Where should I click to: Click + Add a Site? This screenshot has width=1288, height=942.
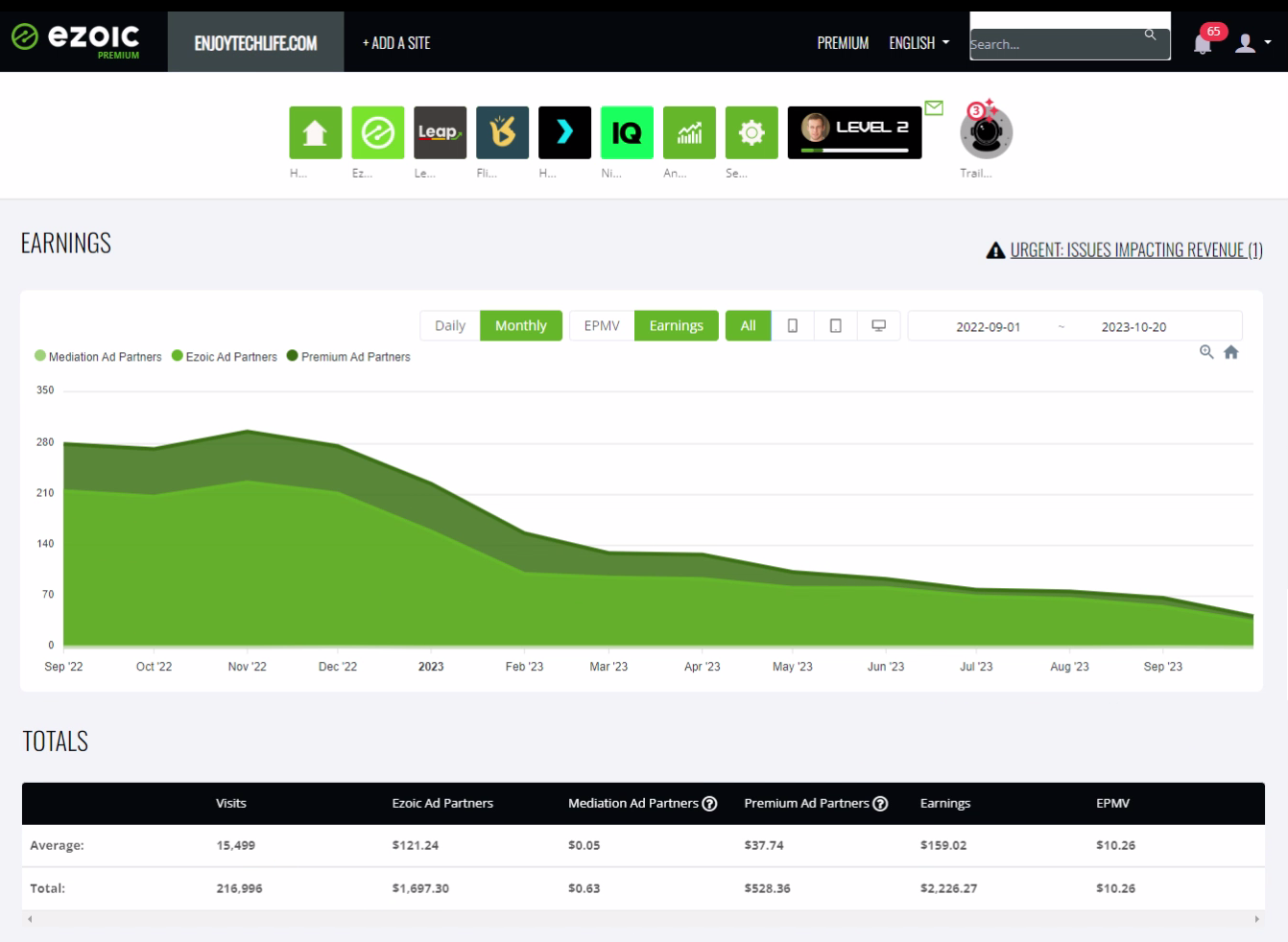[x=396, y=43]
